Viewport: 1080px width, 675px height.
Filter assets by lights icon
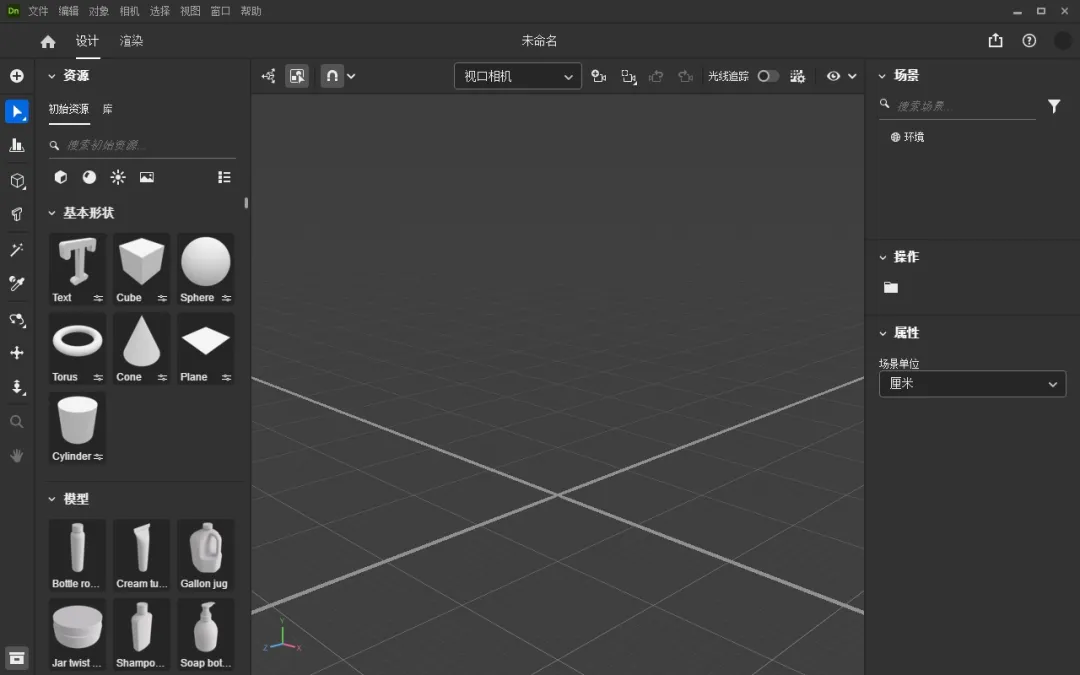tap(118, 177)
